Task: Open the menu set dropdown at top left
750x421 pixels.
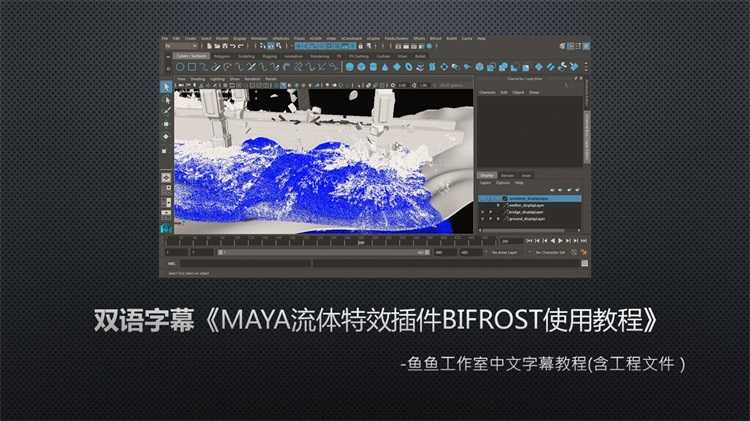Action: point(181,46)
